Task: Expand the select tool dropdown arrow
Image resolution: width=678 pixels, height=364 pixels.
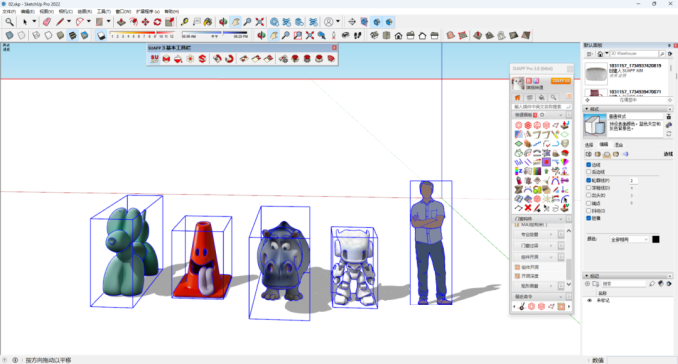Action: [x=34, y=22]
